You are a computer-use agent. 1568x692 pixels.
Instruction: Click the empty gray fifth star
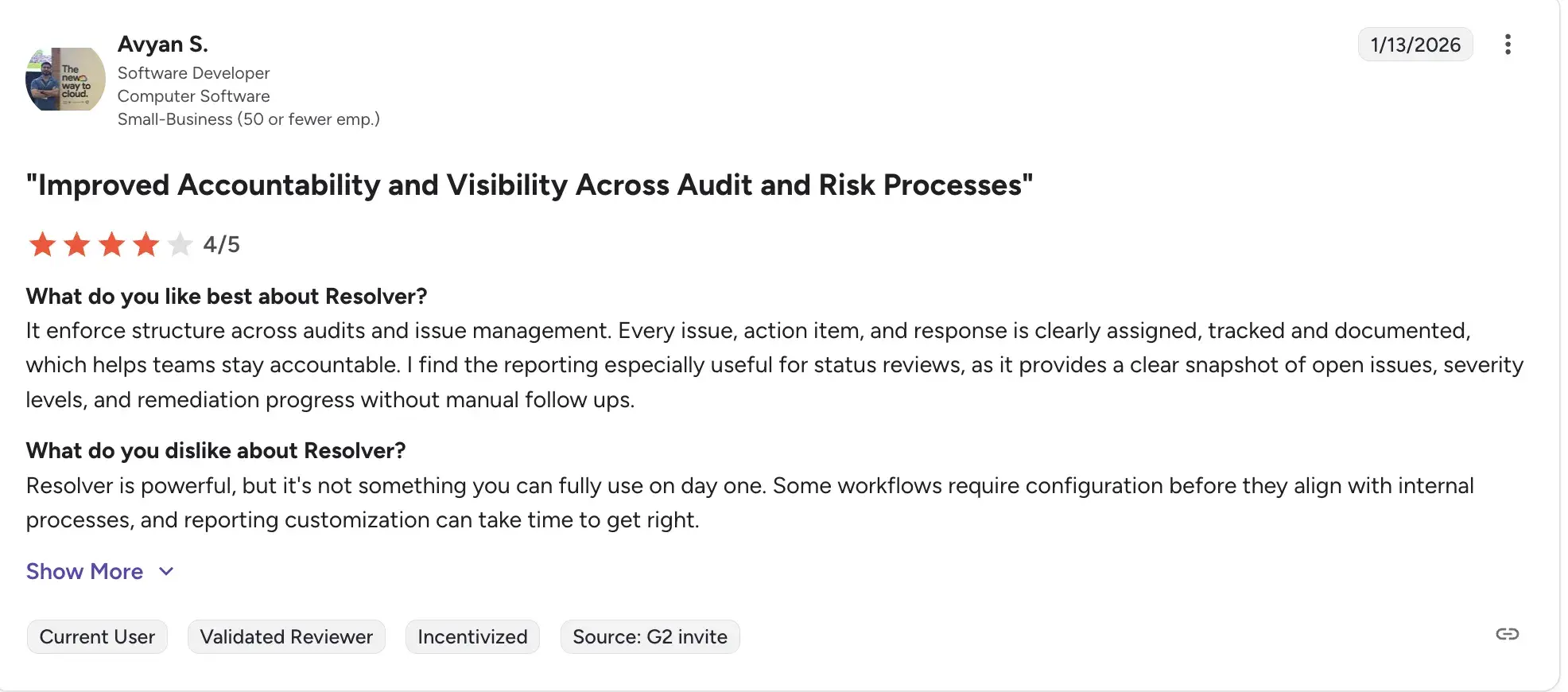180,244
